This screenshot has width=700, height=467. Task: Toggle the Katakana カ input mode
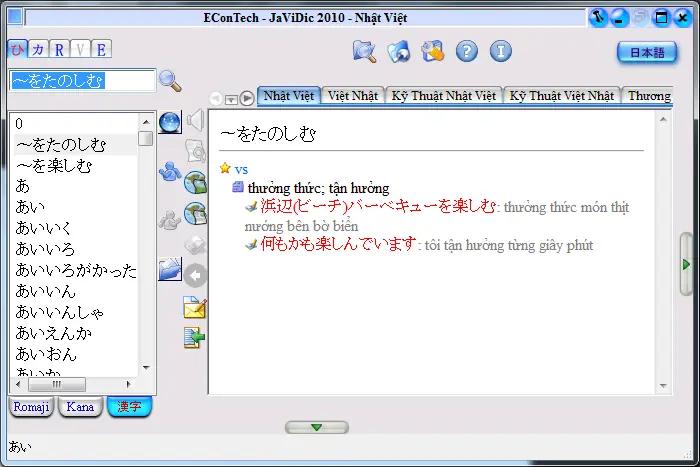pyautogui.click(x=38, y=49)
